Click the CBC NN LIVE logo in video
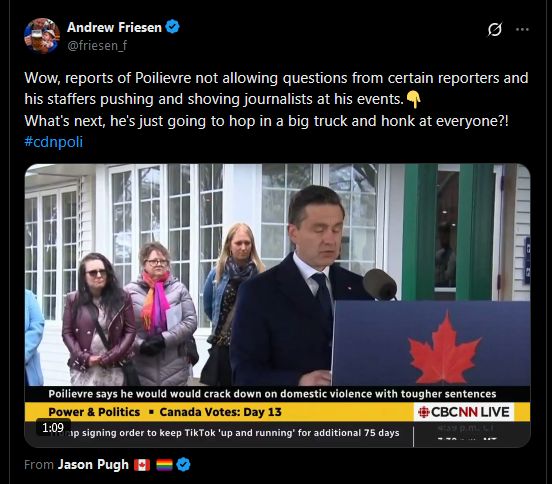The width and height of the screenshot is (552, 484). click(x=464, y=412)
